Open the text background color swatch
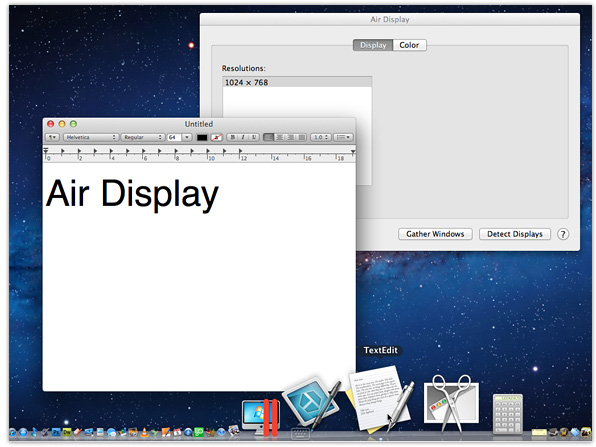Image resolution: width=596 pixels, height=447 pixels. [217, 138]
